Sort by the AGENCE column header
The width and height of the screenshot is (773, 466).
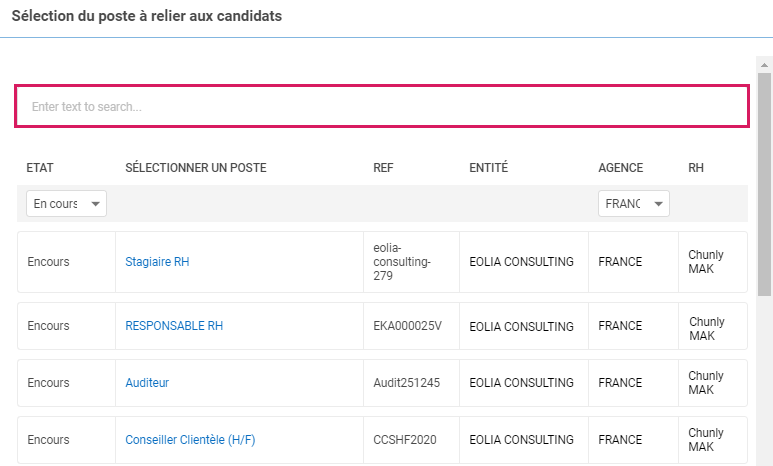tap(620, 168)
